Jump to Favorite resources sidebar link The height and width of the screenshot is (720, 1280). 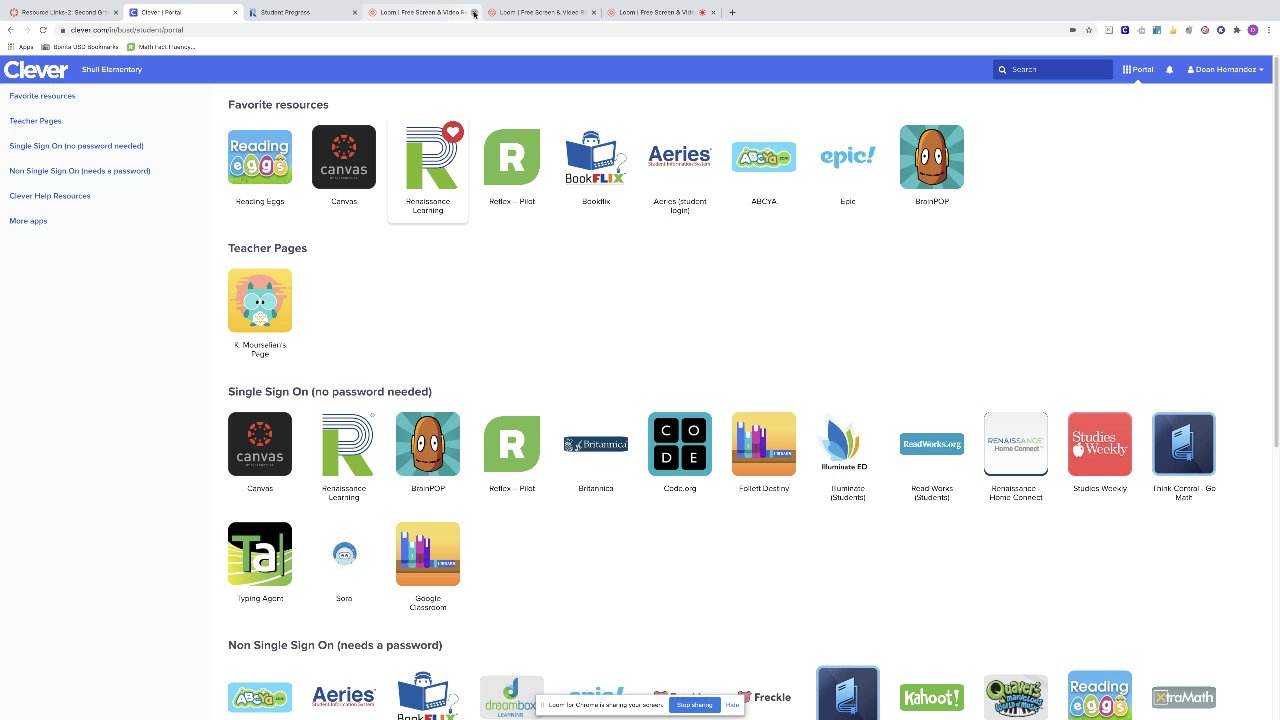coord(42,96)
